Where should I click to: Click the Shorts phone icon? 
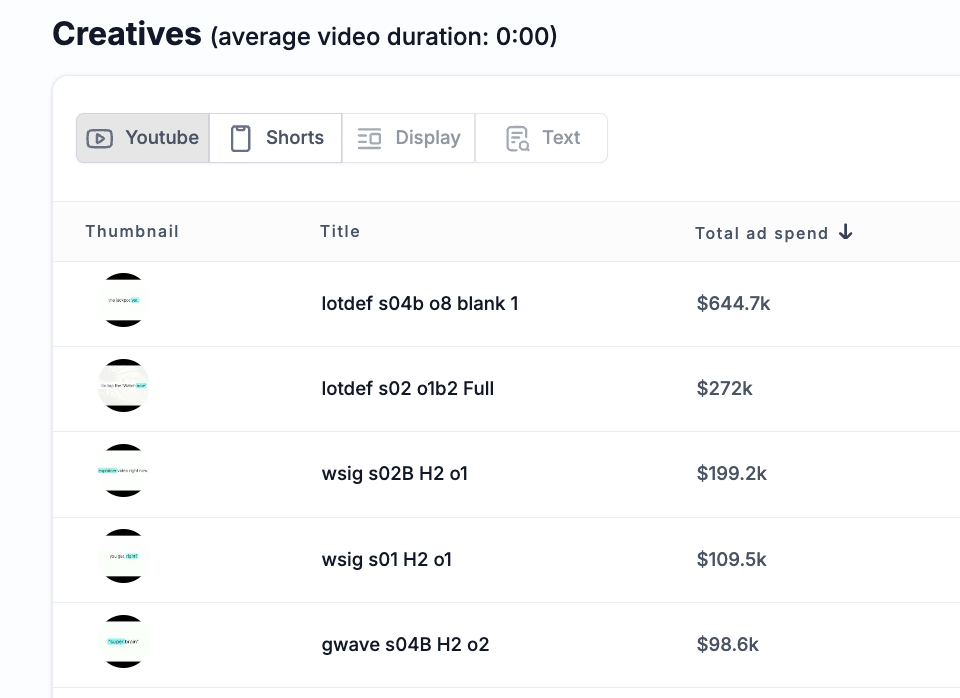click(241, 138)
